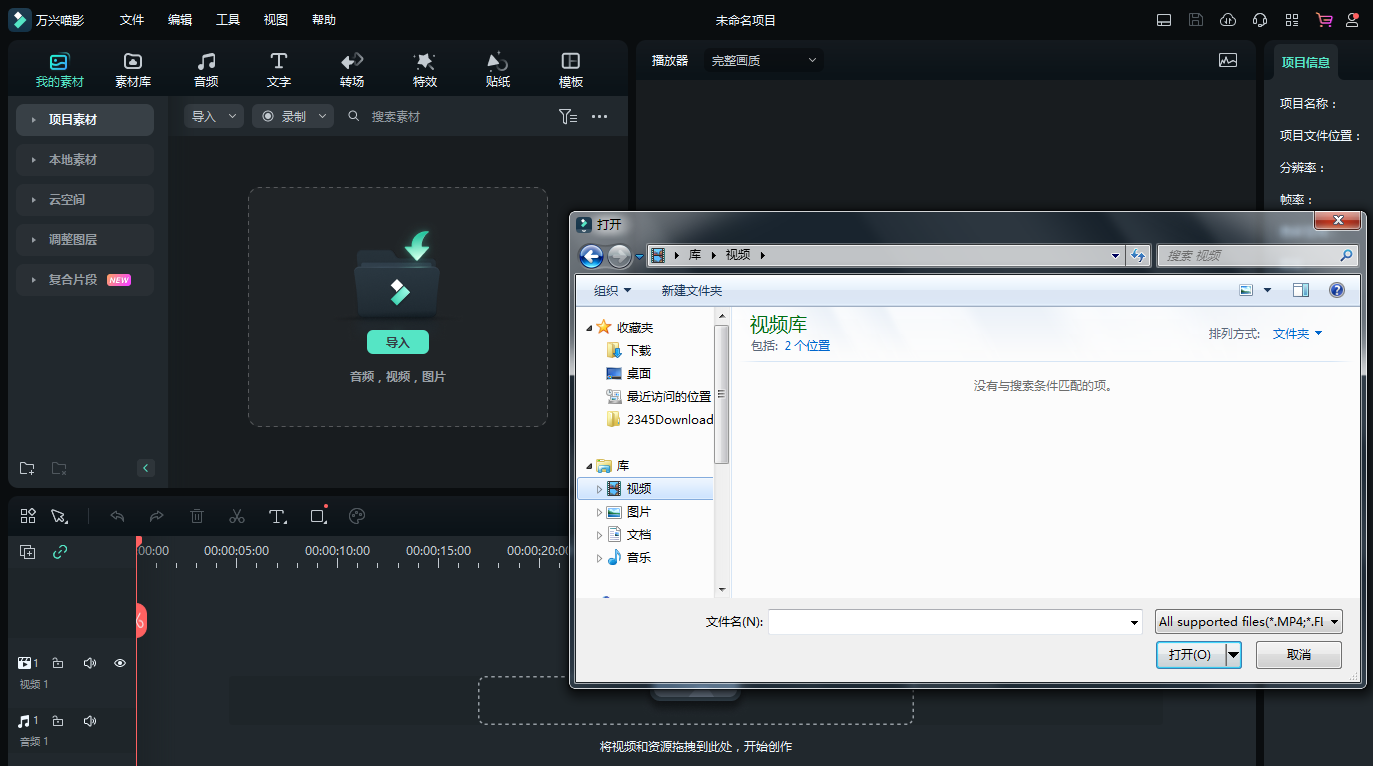Open the shopping cart icon
The height and width of the screenshot is (766, 1373).
(1324, 20)
